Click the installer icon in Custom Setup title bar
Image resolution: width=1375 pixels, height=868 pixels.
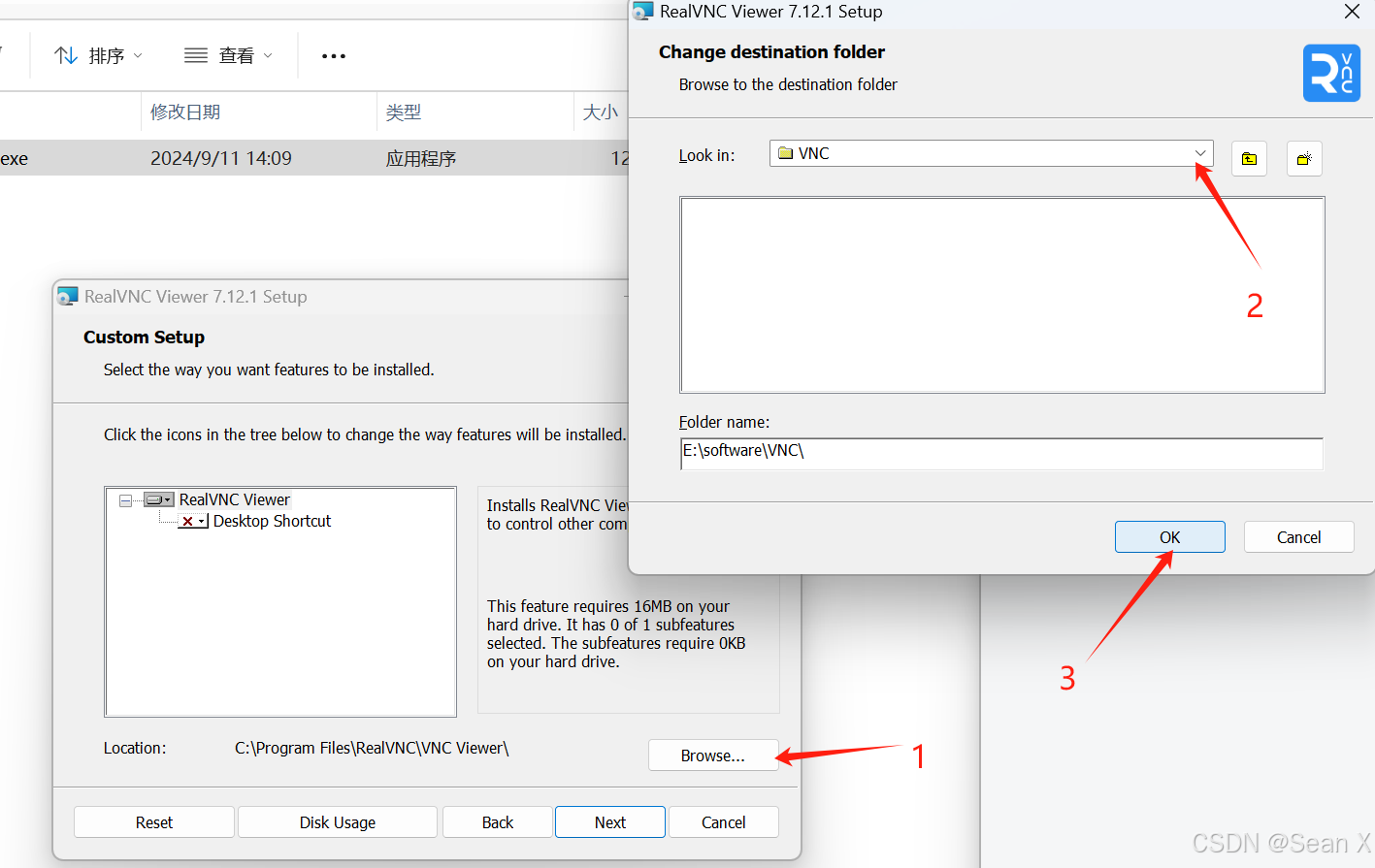tap(67, 297)
